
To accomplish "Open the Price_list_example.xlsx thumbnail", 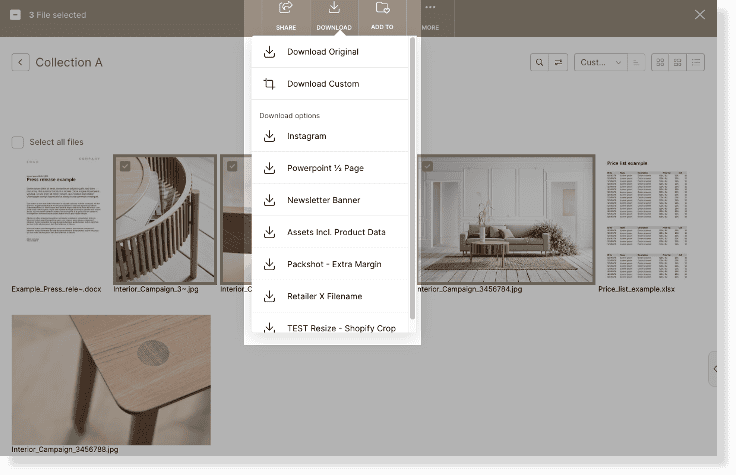I will (x=647, y=219).
